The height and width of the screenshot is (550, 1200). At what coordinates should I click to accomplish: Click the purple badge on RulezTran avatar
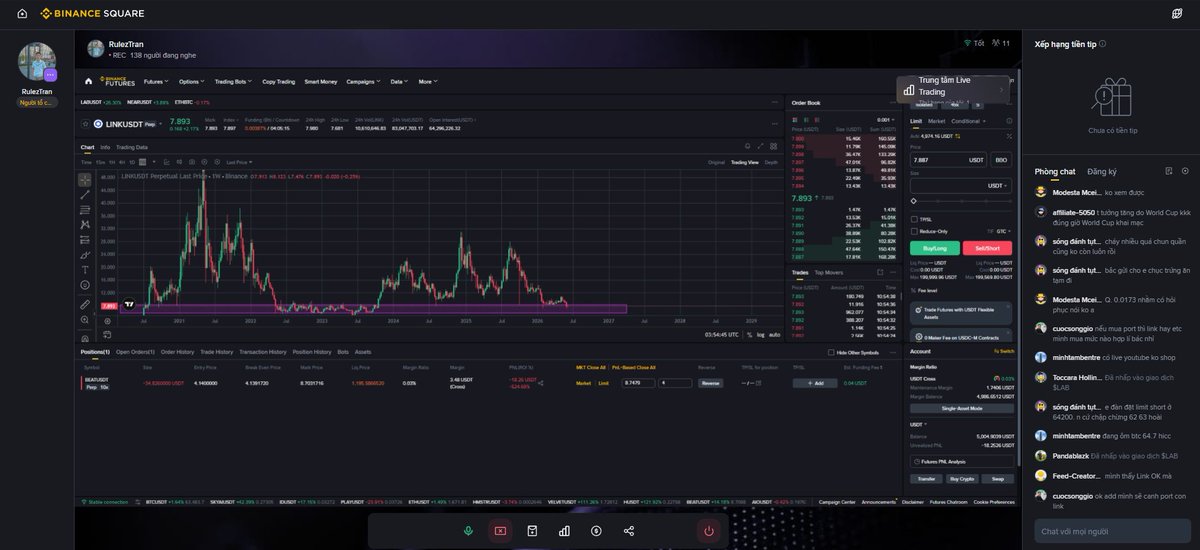pos(50,75)
